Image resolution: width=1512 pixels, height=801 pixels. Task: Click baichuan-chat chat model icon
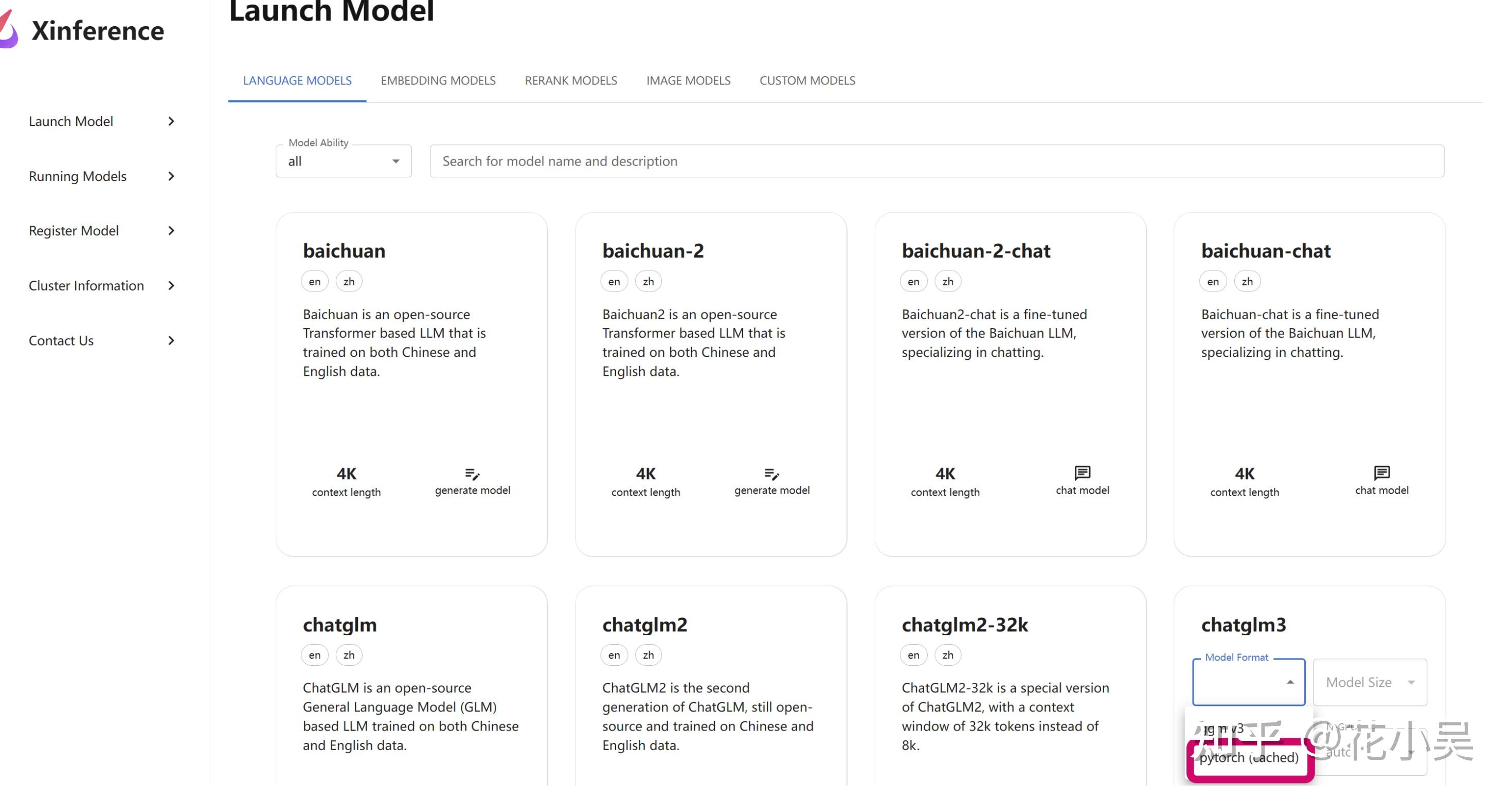[x=1382, y=473]
